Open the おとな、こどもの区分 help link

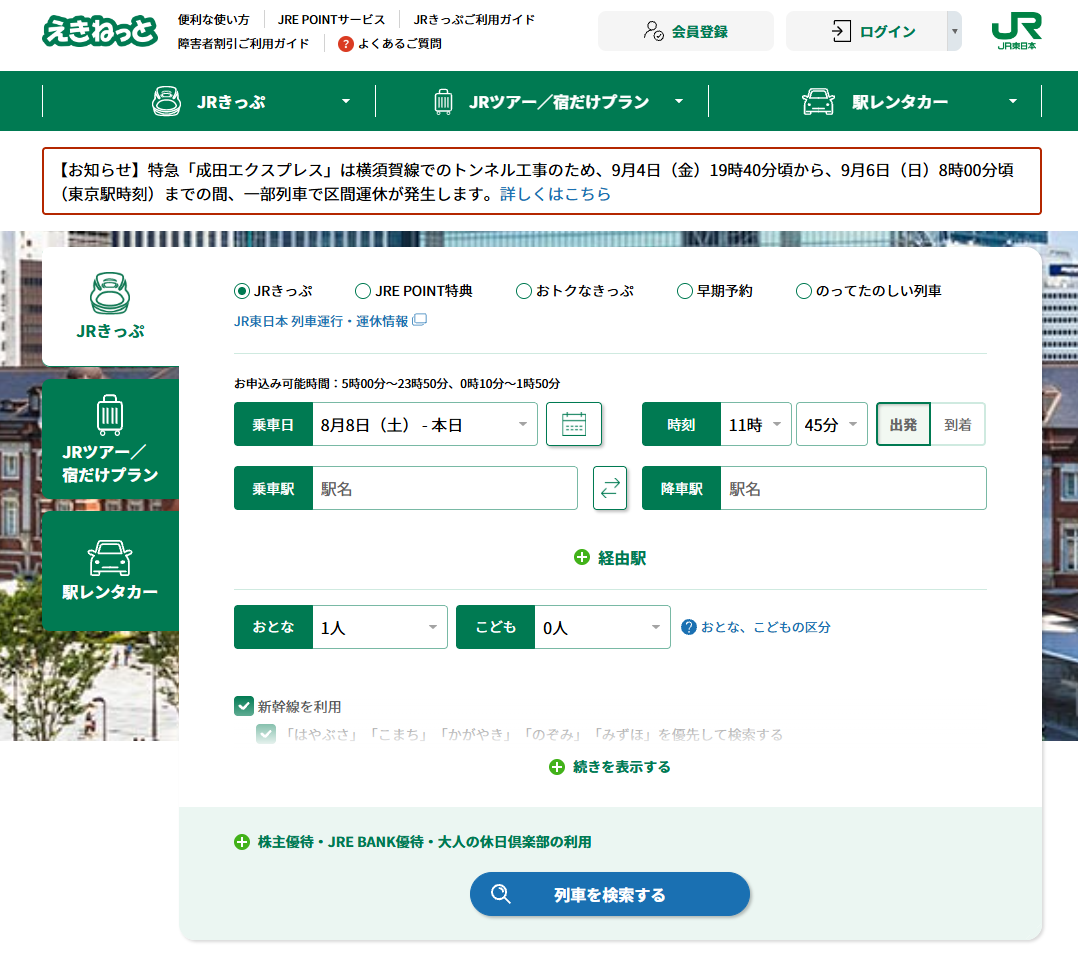(x=765, y=627)
